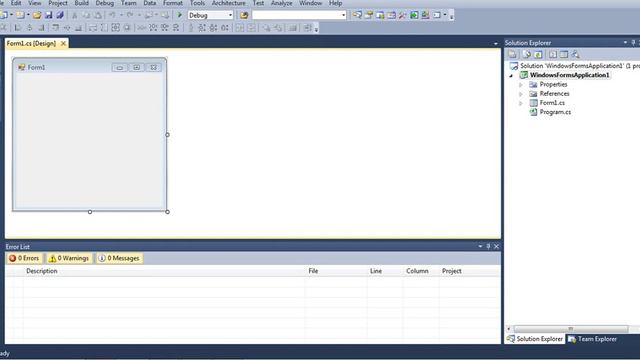
Task: Close the Form1.cs [Design] tab
Action: tap(63, 43)
